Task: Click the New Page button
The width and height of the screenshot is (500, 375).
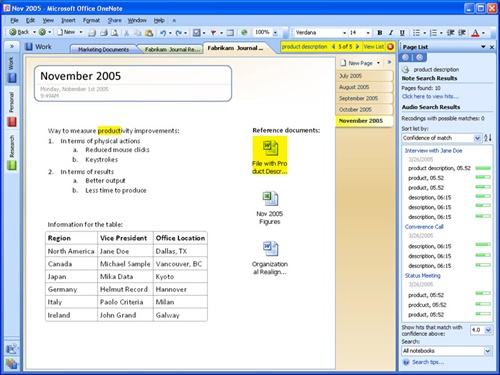Action: 356,63
